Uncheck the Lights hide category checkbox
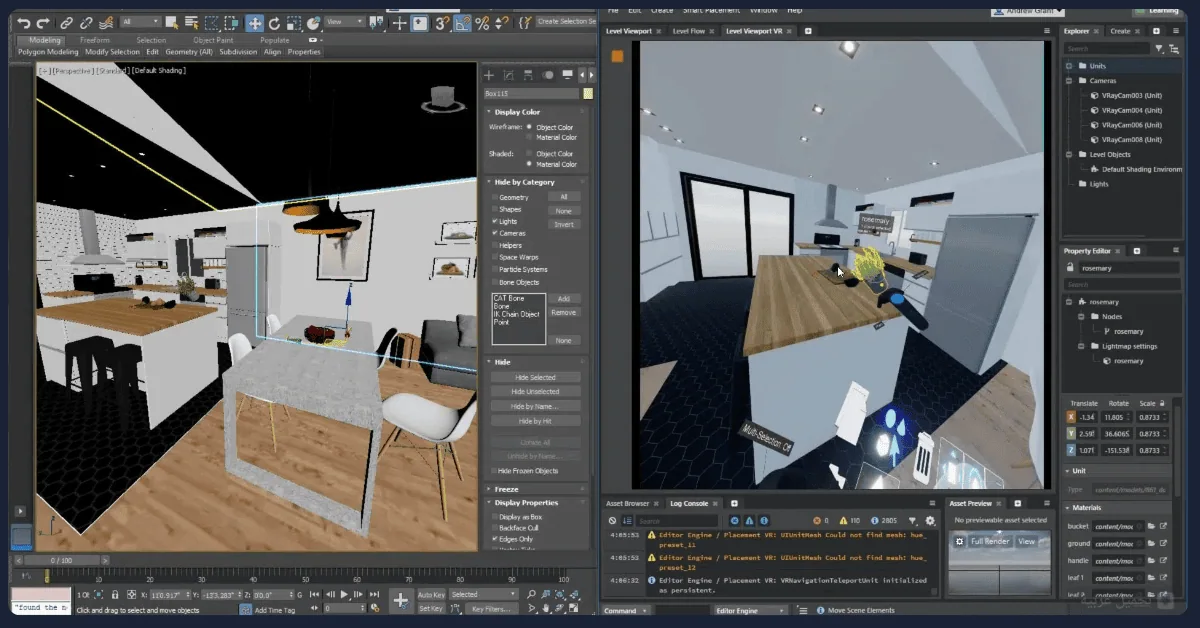Viewport: 1200px width, 628px height. click(x=495, y=221)
